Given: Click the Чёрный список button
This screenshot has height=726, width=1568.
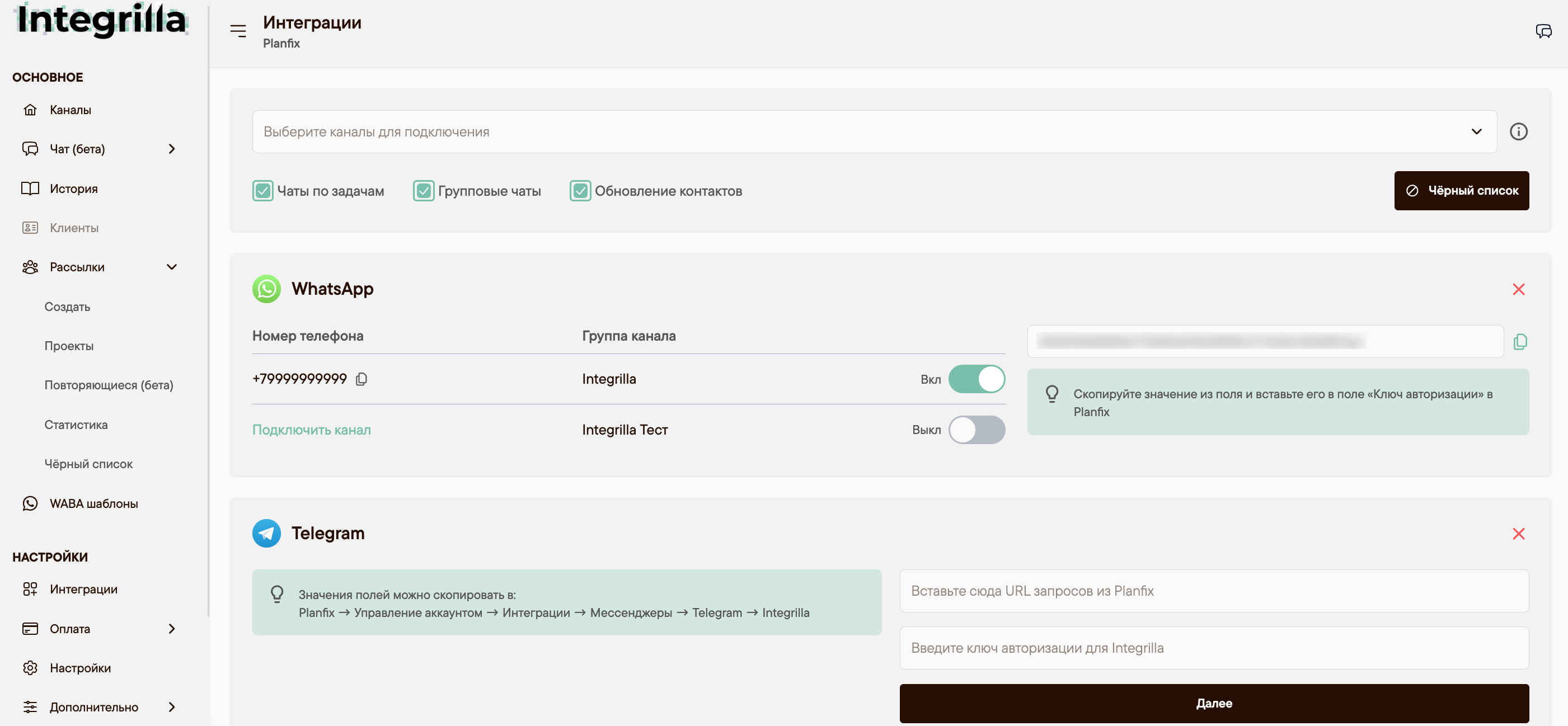Looking at the screenshot, I should [x=1461, y=191].
